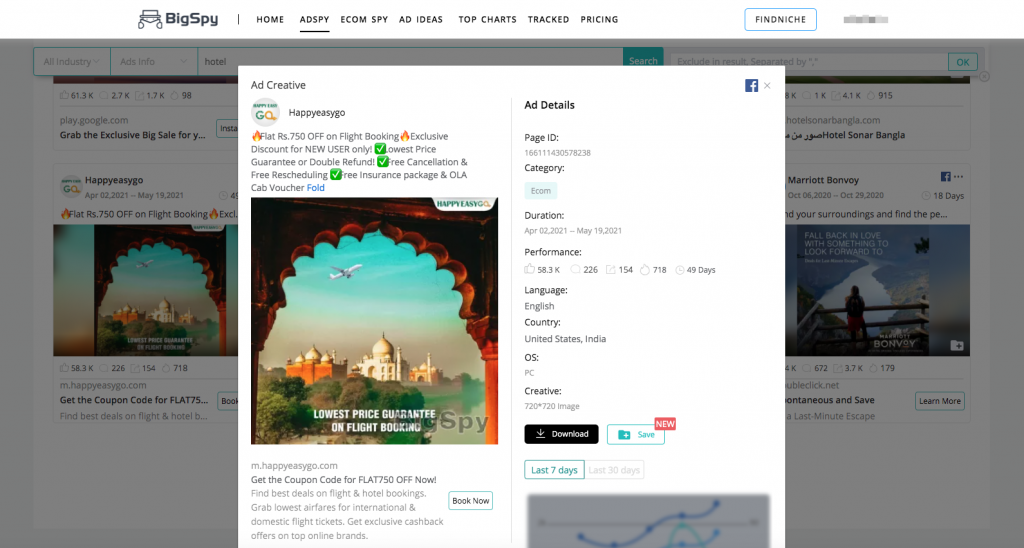
Task: Click the Search button
Action: click(643, 61)
